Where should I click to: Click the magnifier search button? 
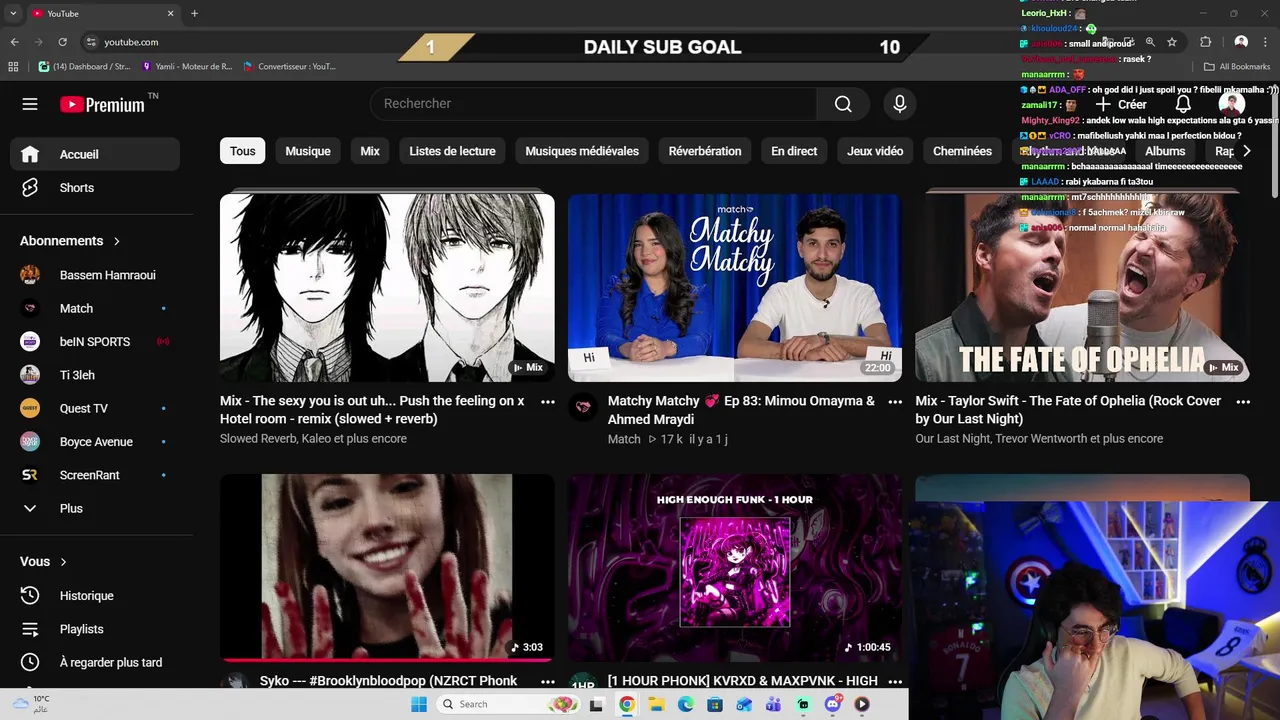(843, 104)
